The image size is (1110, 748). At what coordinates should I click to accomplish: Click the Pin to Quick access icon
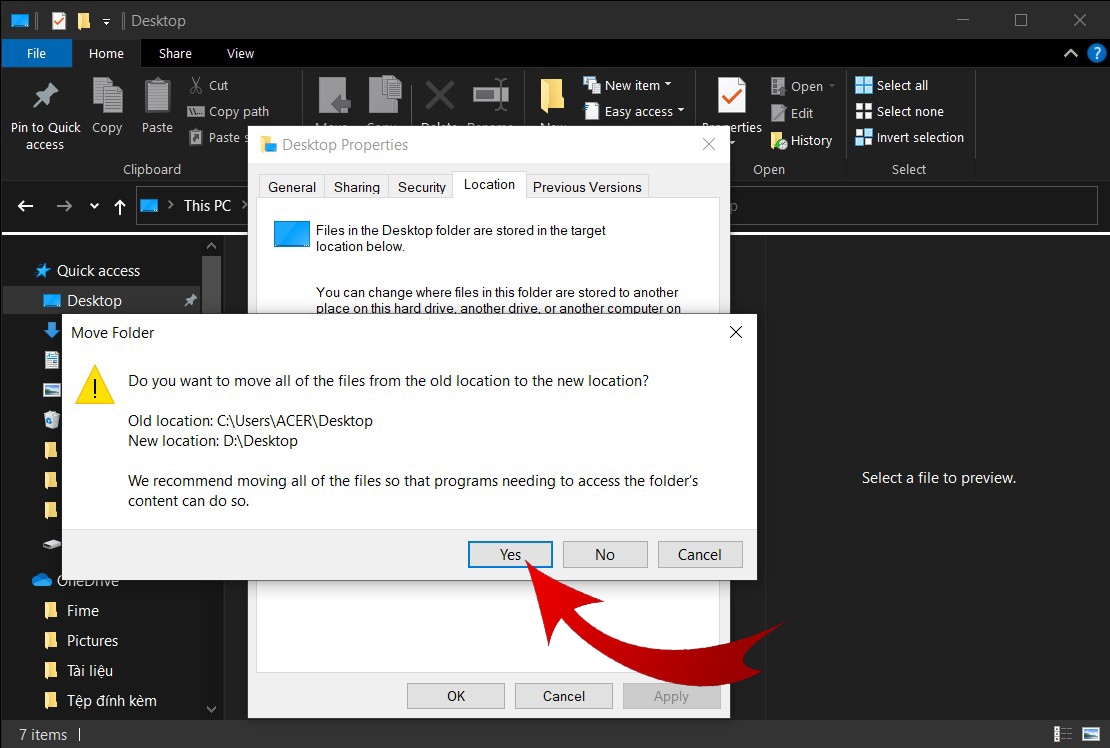pos(45,96)
